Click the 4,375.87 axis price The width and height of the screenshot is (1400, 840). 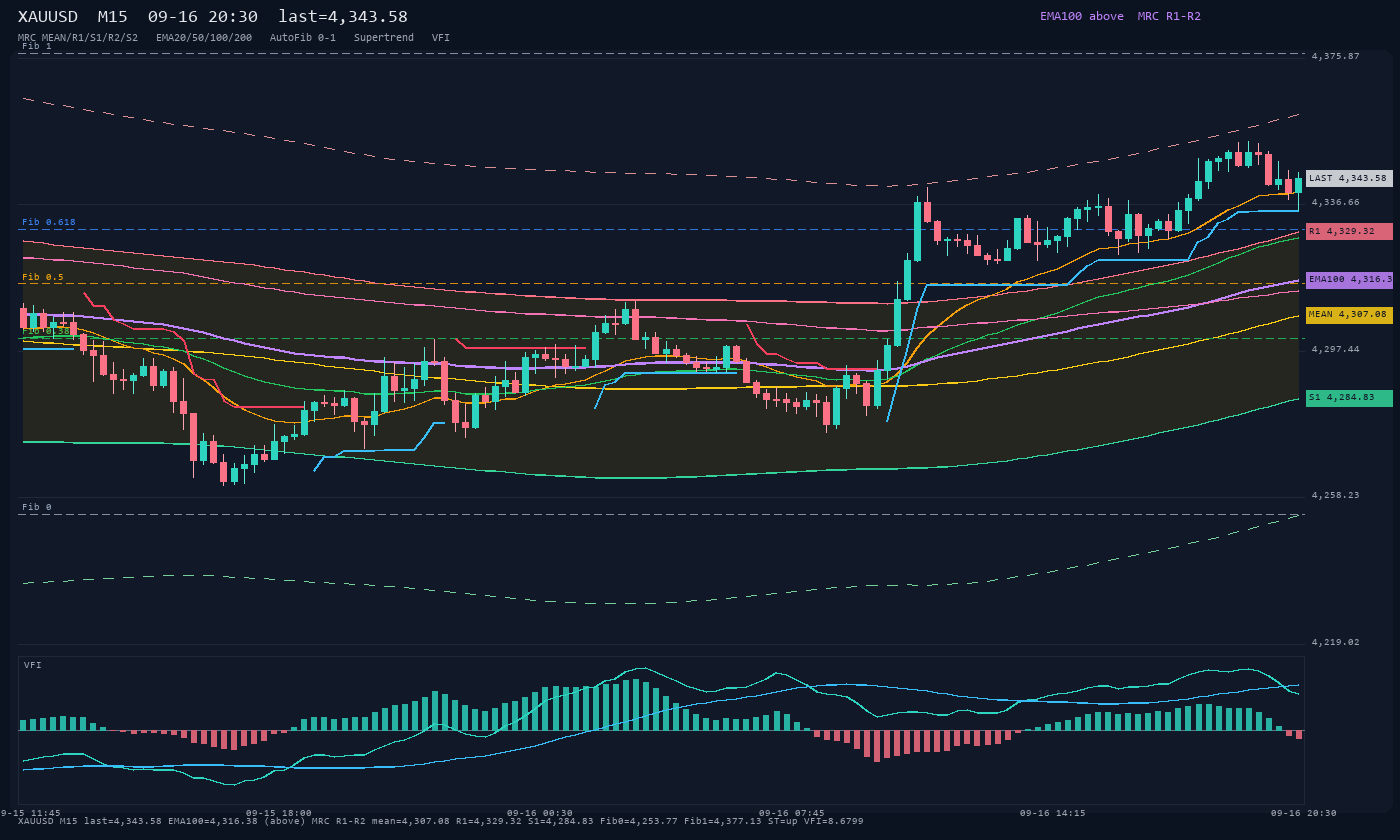point(1336,56)
